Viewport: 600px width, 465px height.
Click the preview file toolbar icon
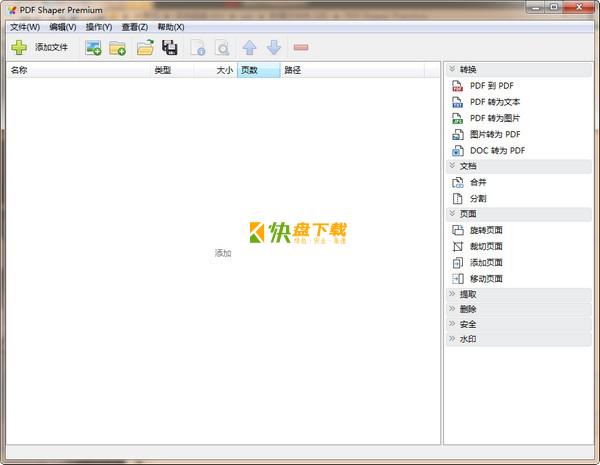(222, 48)
